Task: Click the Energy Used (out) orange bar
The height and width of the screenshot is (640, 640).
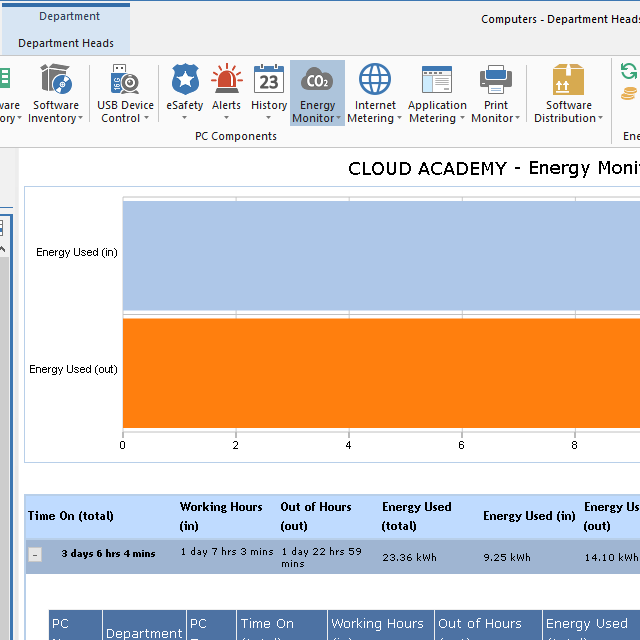Action: click(381, 373)
